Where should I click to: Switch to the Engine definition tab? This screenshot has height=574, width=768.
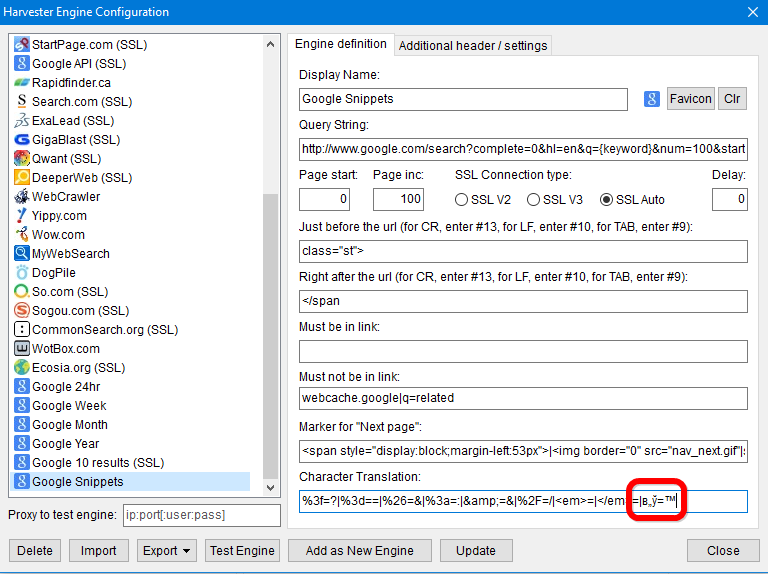[341, 45]
